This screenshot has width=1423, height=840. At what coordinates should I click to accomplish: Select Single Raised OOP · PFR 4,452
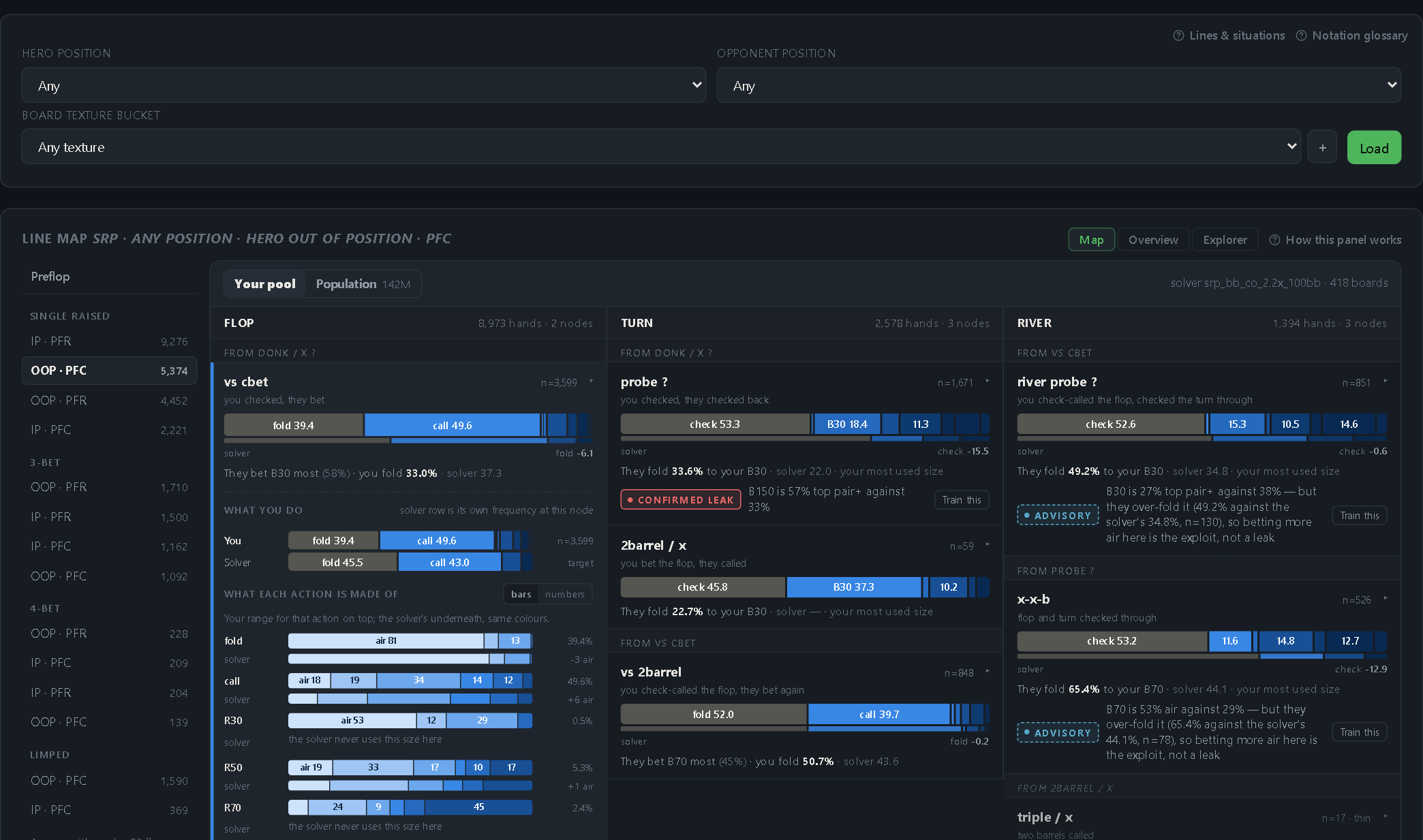click(x=109, y=401)
